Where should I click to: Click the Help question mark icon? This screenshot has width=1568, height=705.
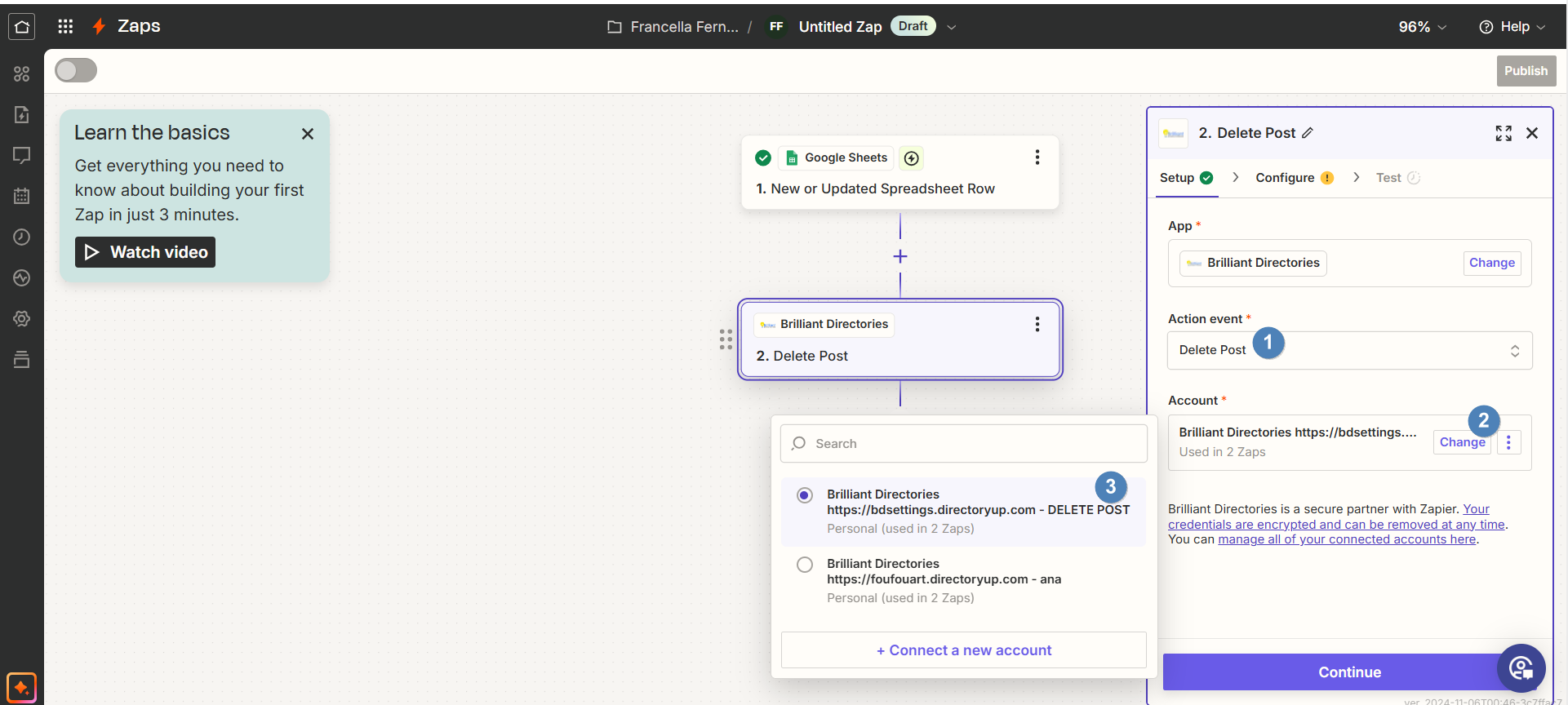click(x=1486, y=27)
